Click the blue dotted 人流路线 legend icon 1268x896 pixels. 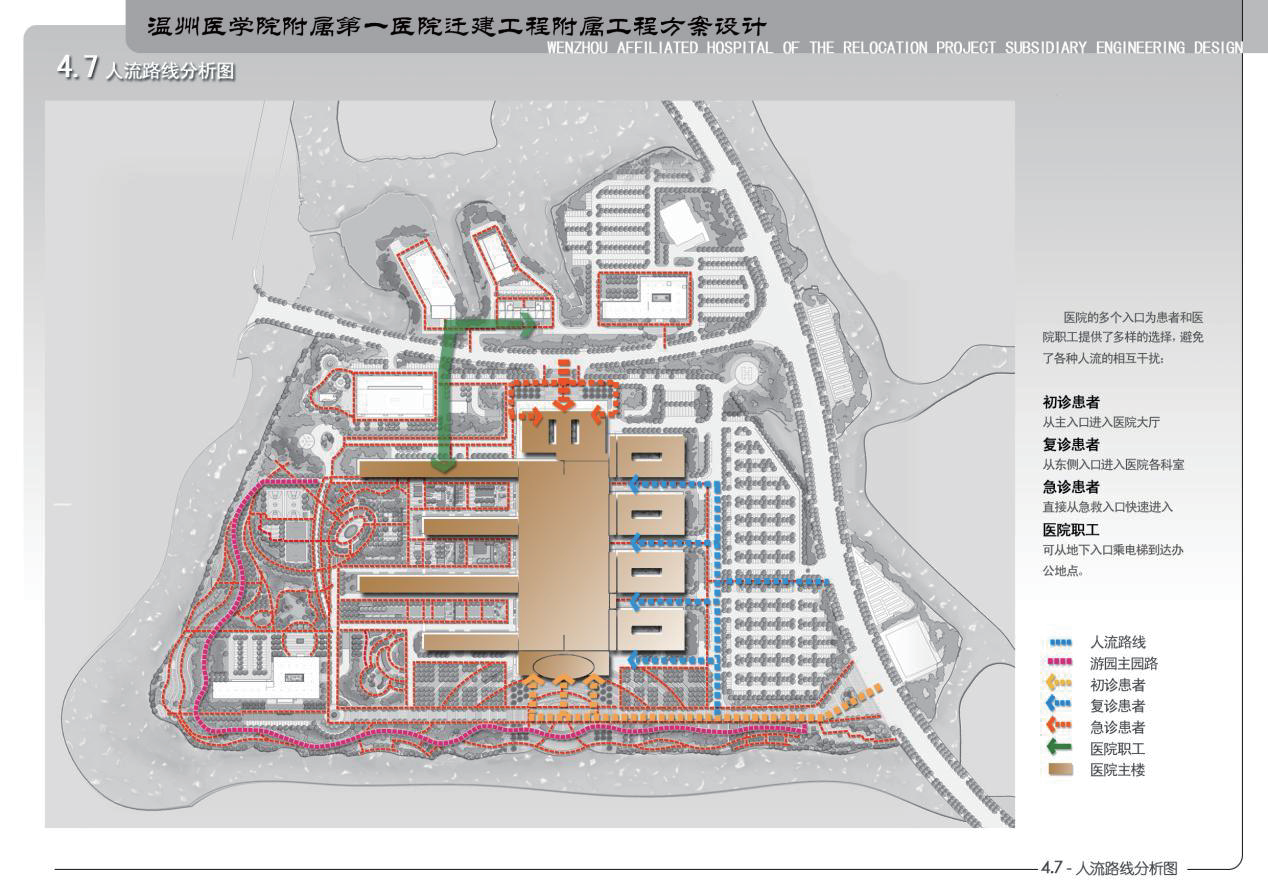[x=1060, y=642]
